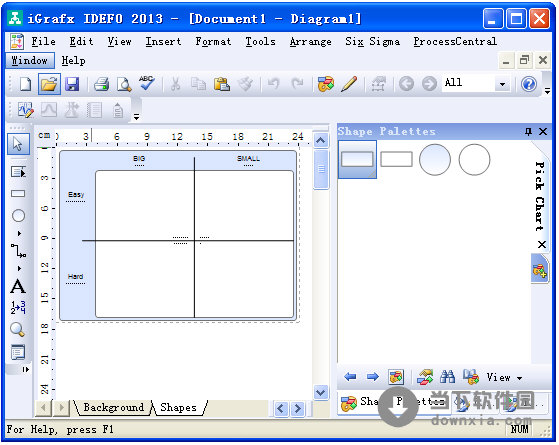Pick the connector line tool
Viewport: 559px width, 445px height.
(18, 251)
